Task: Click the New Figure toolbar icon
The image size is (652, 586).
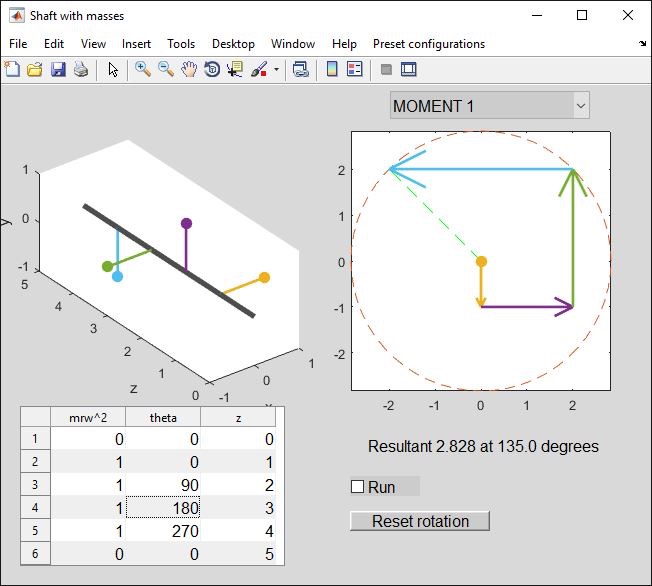Action: pos(12,70)
